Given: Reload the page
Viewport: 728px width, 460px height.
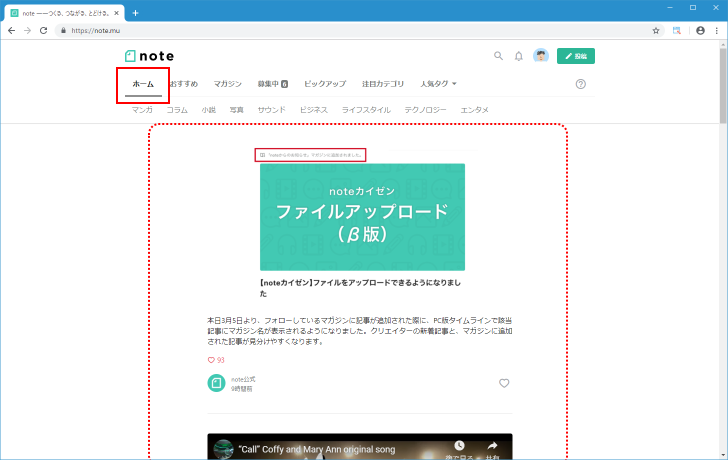Looking at the screenshot, I should tap(43, 31).
